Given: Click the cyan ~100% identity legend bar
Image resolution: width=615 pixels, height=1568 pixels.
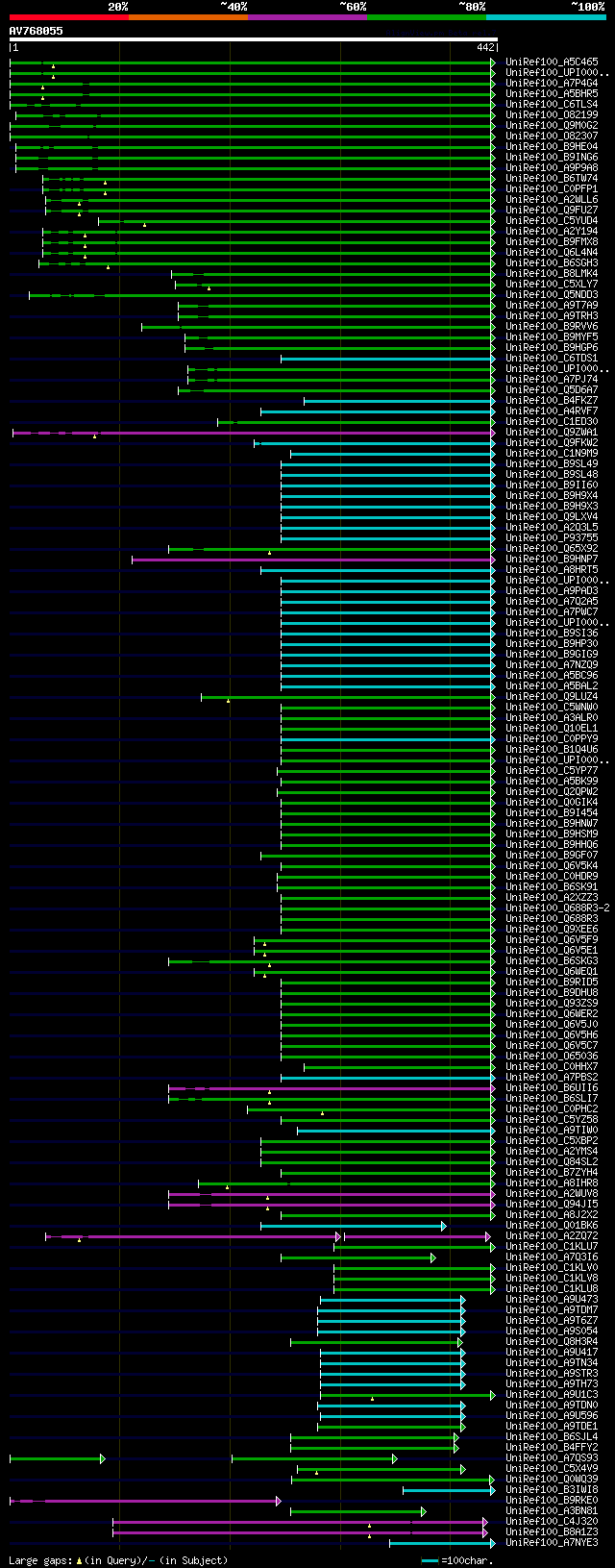Looking at the screenshot, I should (x=546, y=17).
